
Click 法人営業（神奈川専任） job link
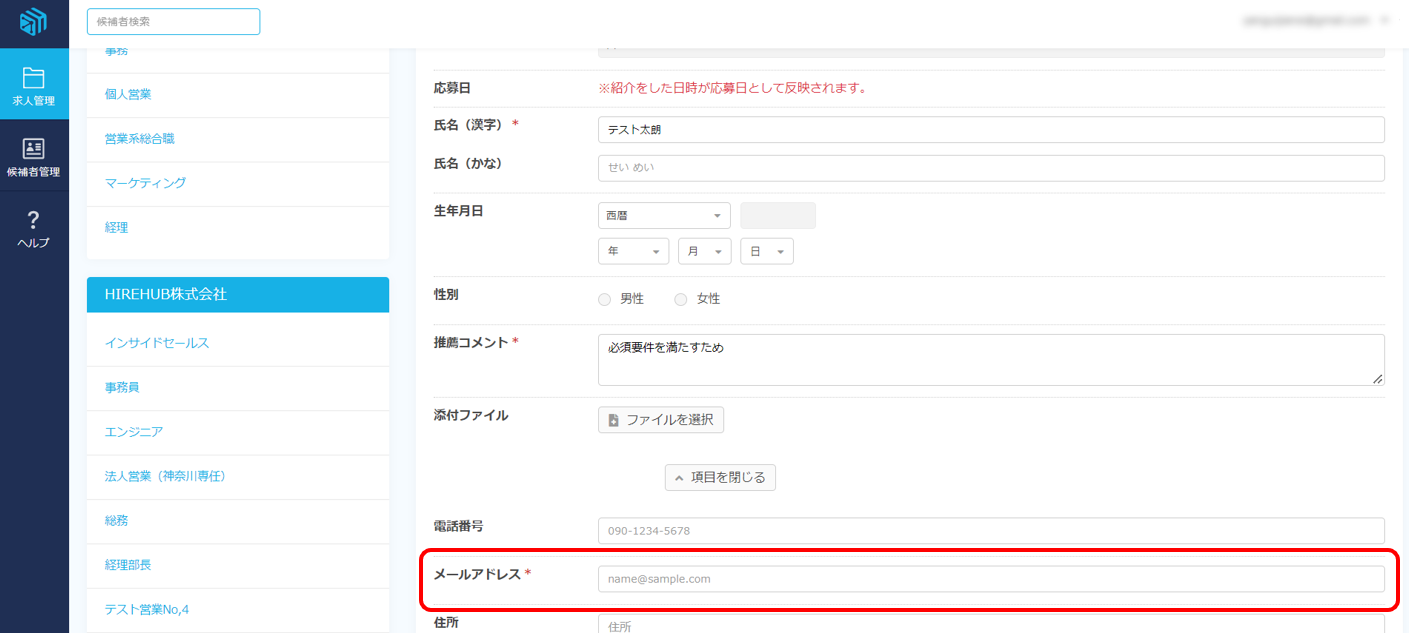tap(165, 476)
